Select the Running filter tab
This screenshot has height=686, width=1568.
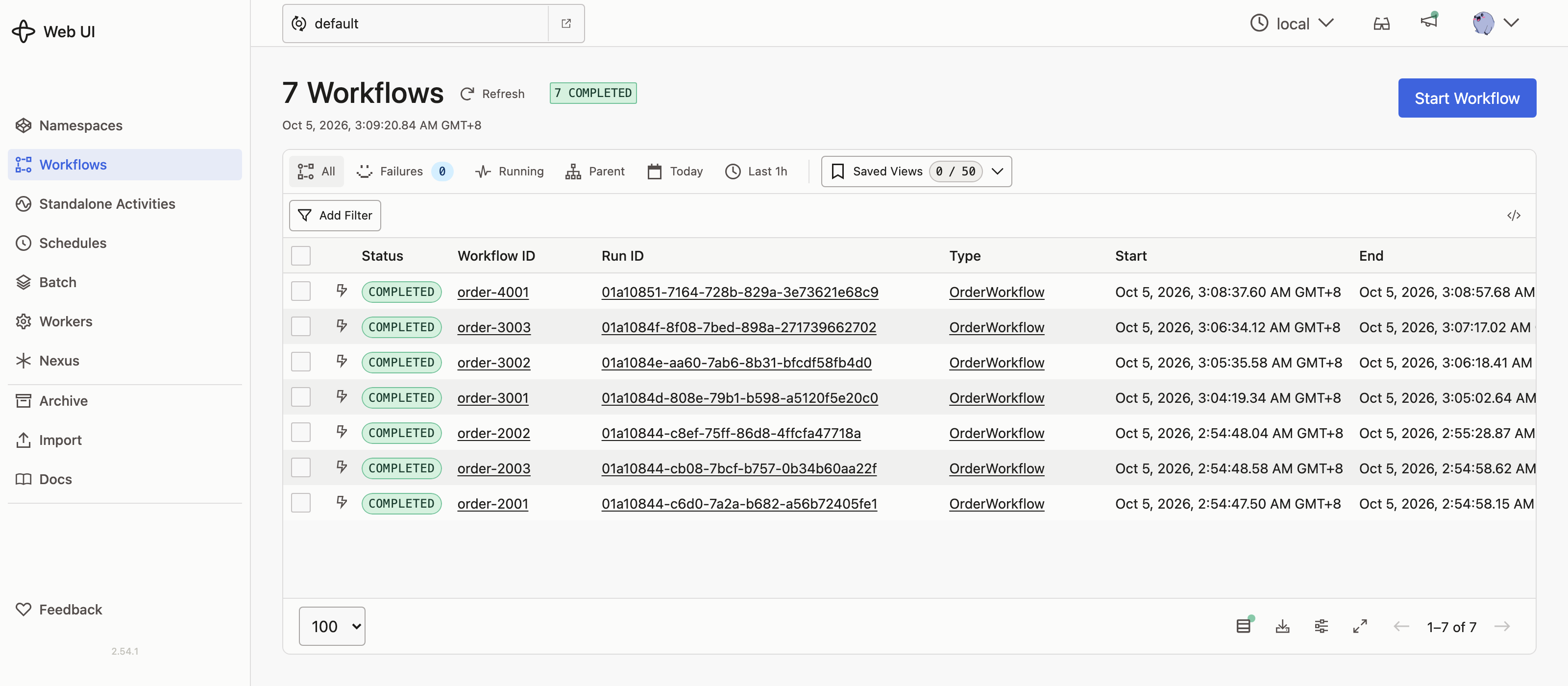click(x=509, y=171)
